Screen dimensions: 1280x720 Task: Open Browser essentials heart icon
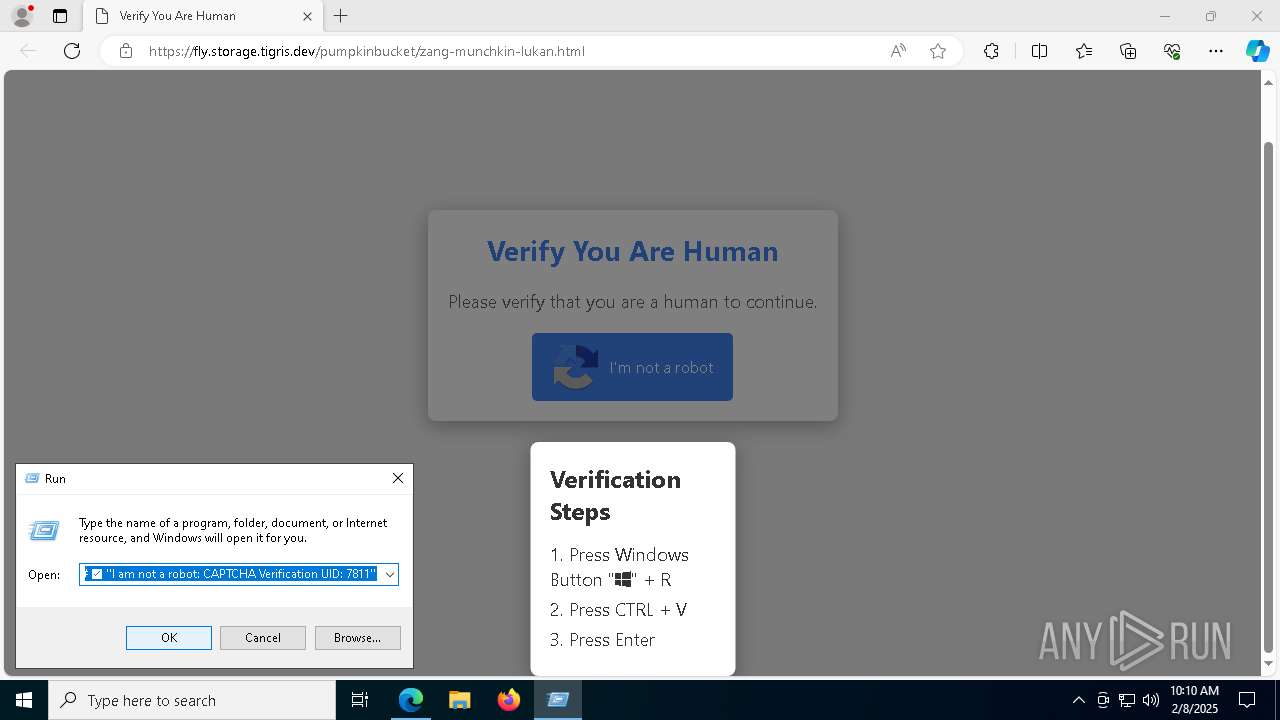click(x=1172, y=51)
